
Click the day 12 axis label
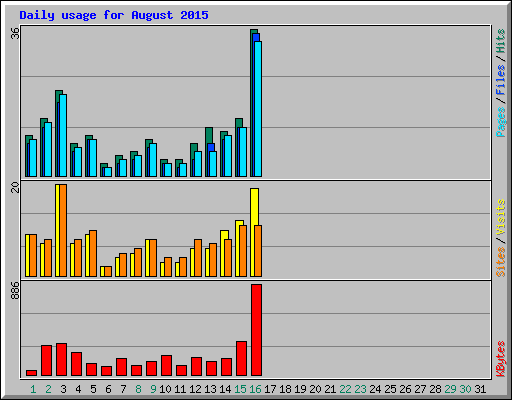(195, 389)
